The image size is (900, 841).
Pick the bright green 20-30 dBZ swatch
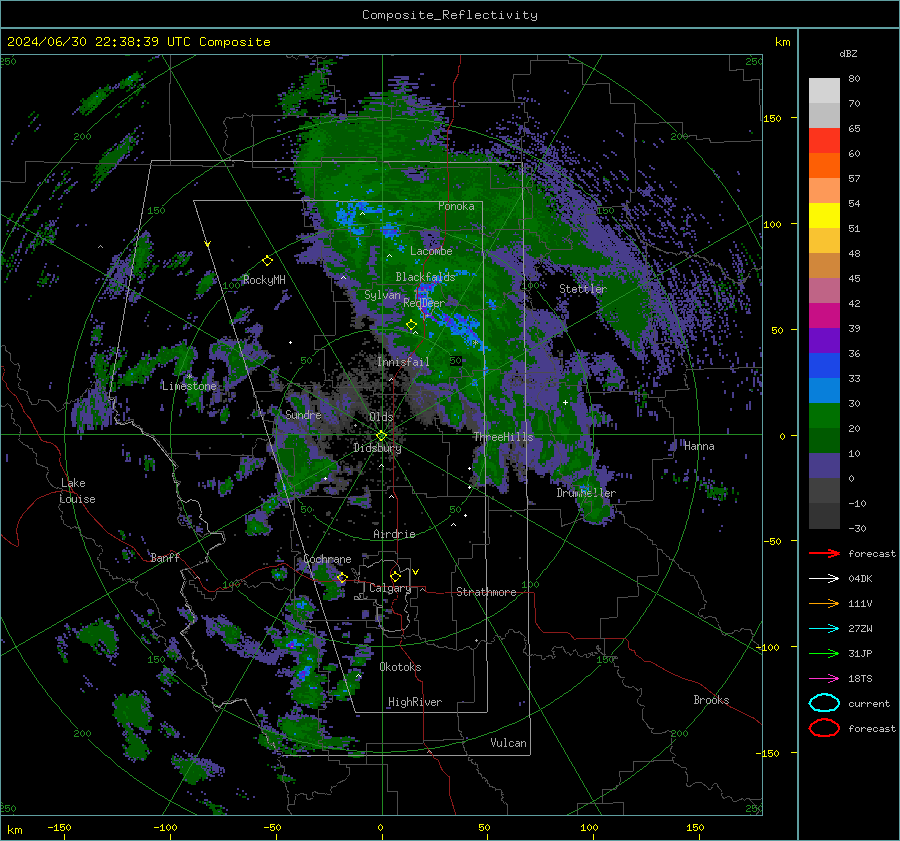(x=824, y=416)
